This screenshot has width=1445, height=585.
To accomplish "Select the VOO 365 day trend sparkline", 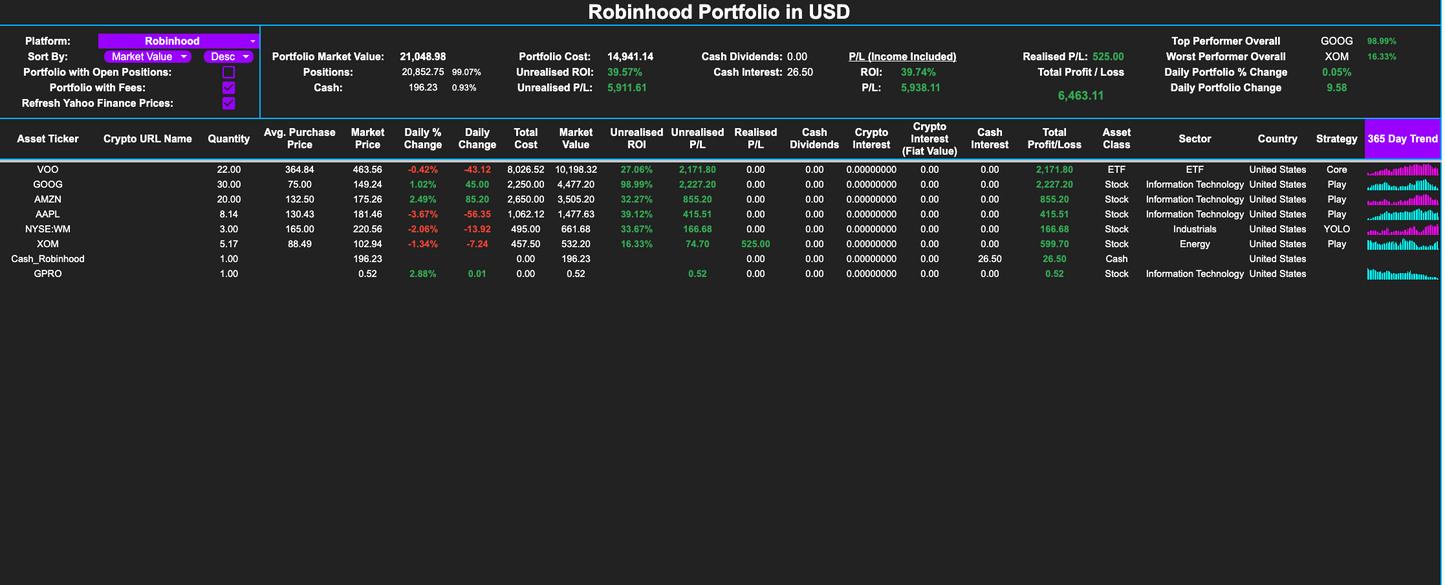I will point(1403,170).
